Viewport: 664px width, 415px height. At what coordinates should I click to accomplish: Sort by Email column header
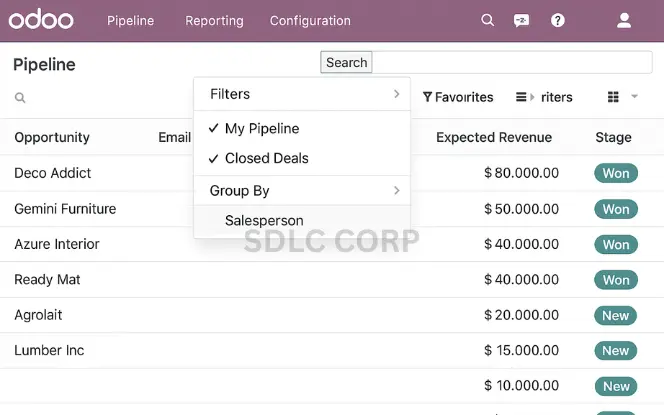[174, 137]
